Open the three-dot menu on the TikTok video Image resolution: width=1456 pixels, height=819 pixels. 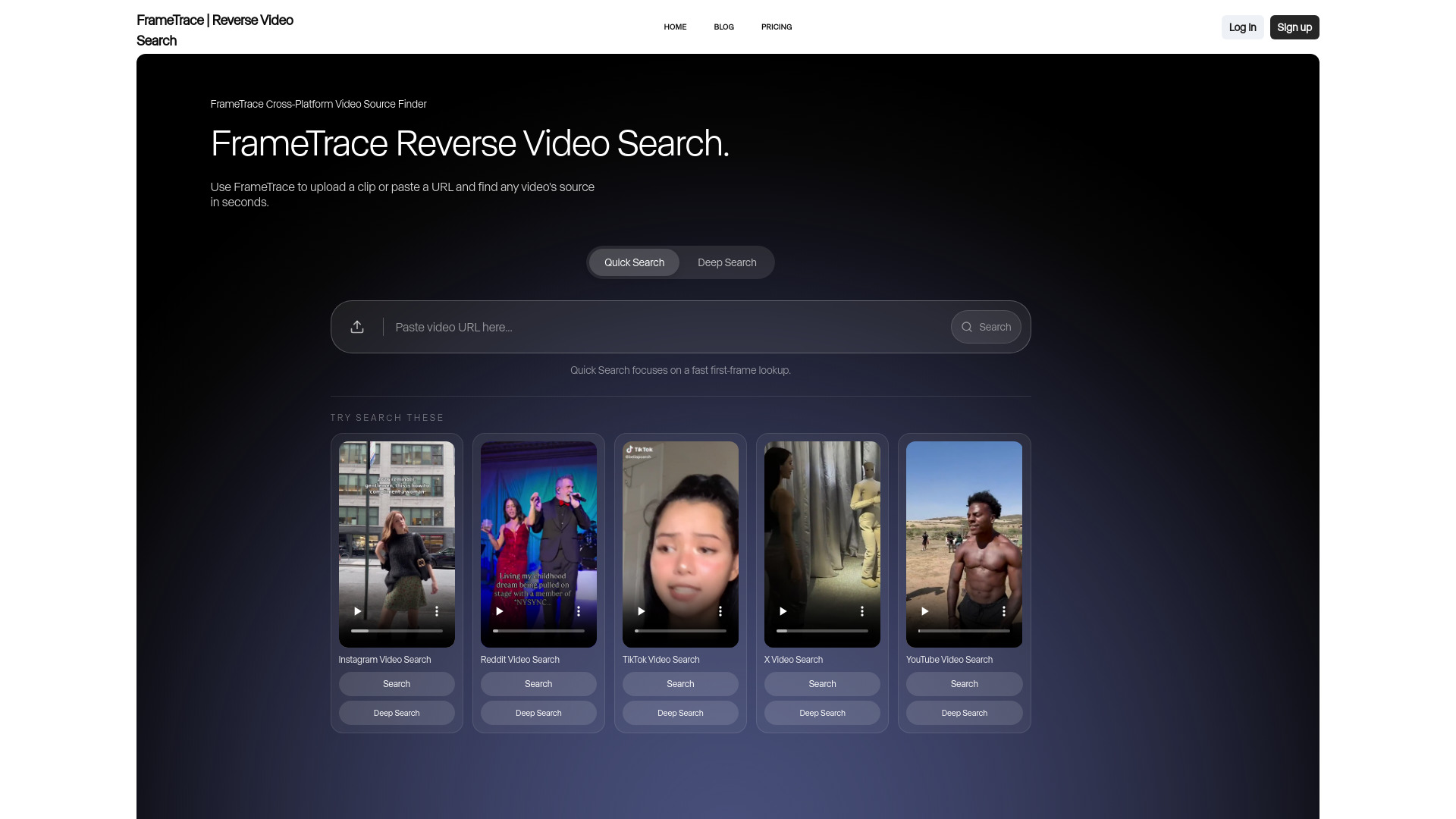click(720, 610)
